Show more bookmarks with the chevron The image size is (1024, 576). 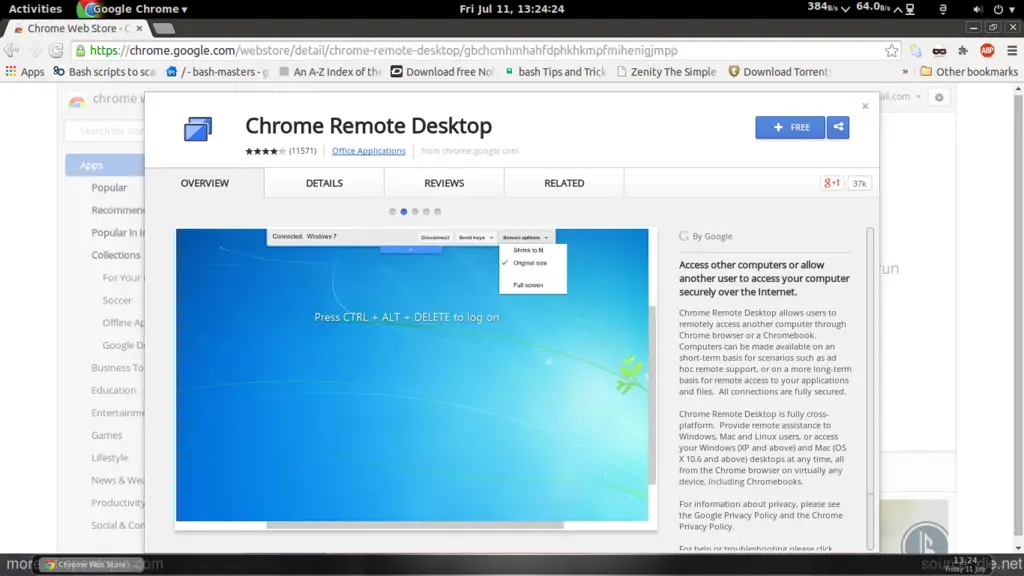click(905, 72)
